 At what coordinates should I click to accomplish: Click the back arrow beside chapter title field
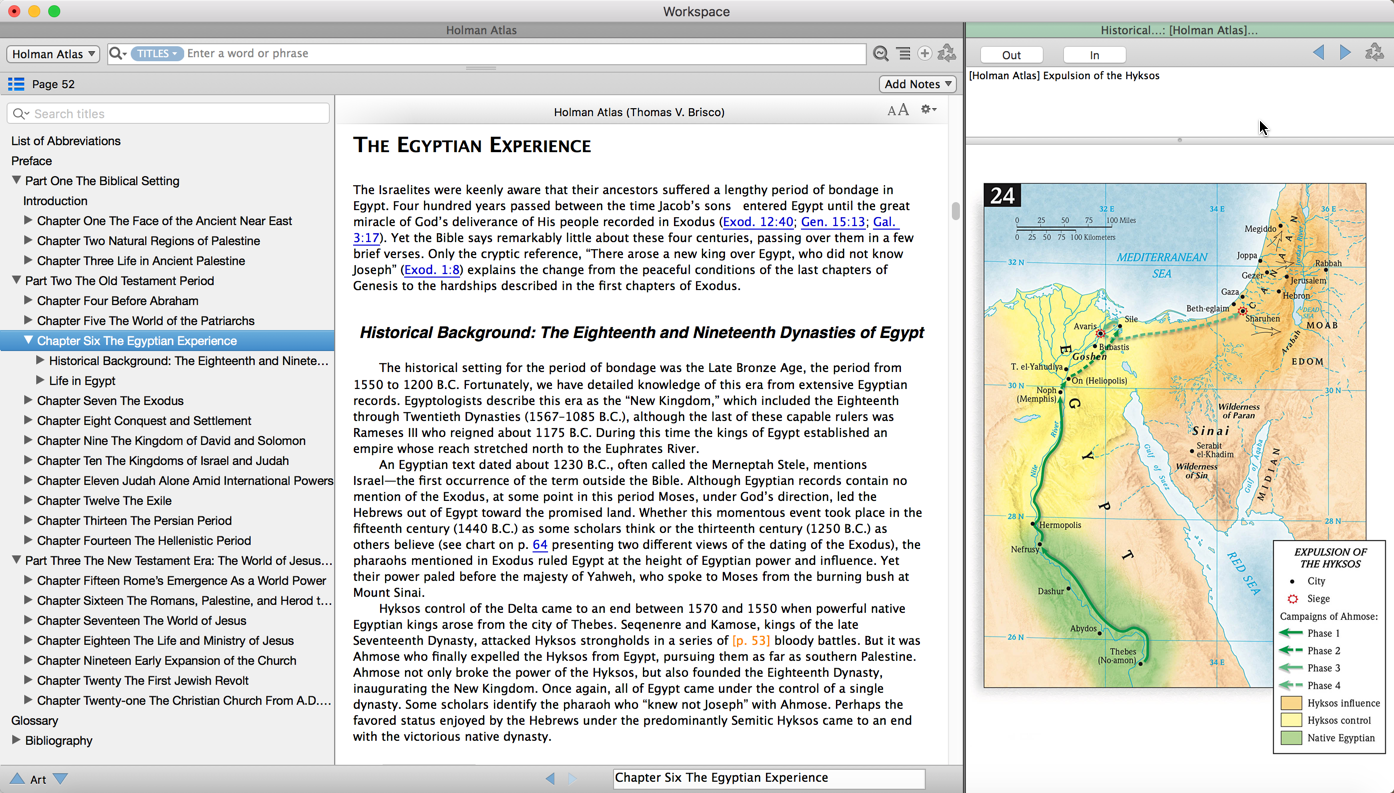pos(550,778)
